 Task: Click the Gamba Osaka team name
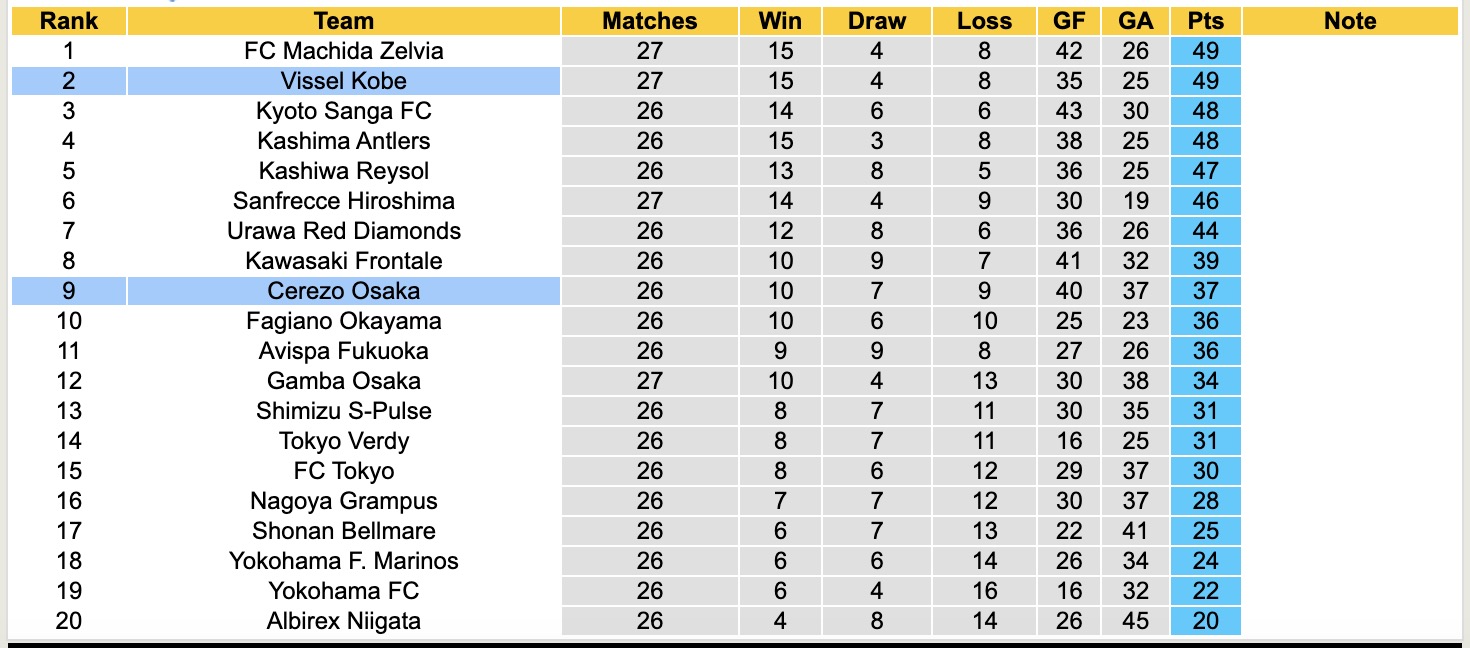pos(343,381)
